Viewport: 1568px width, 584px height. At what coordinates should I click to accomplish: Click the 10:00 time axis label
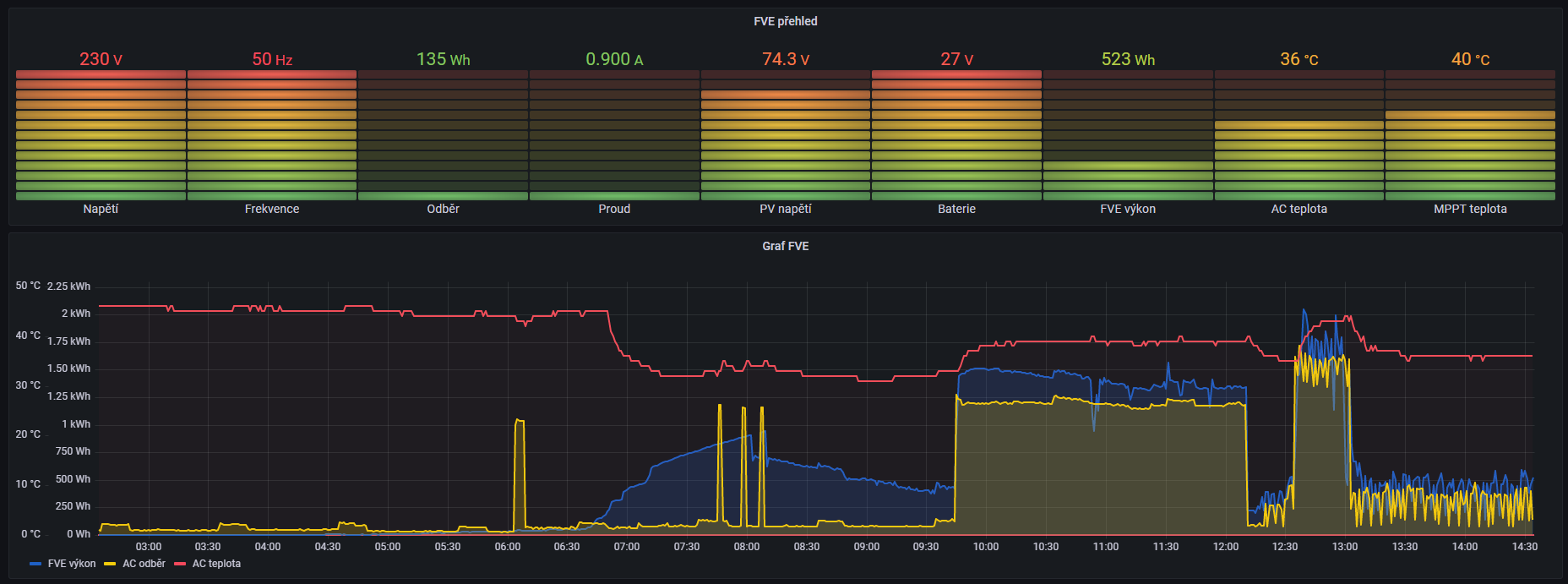[x=986, y=547]
